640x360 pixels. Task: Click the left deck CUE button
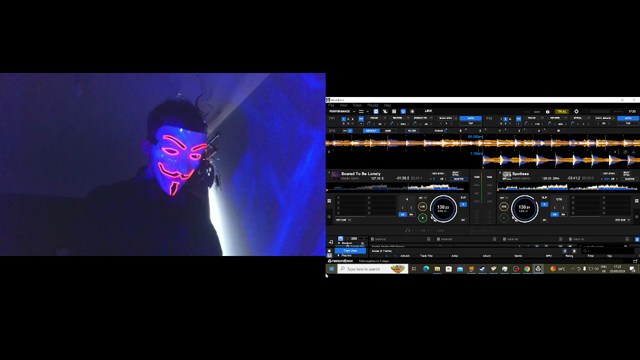coord(422,207)
